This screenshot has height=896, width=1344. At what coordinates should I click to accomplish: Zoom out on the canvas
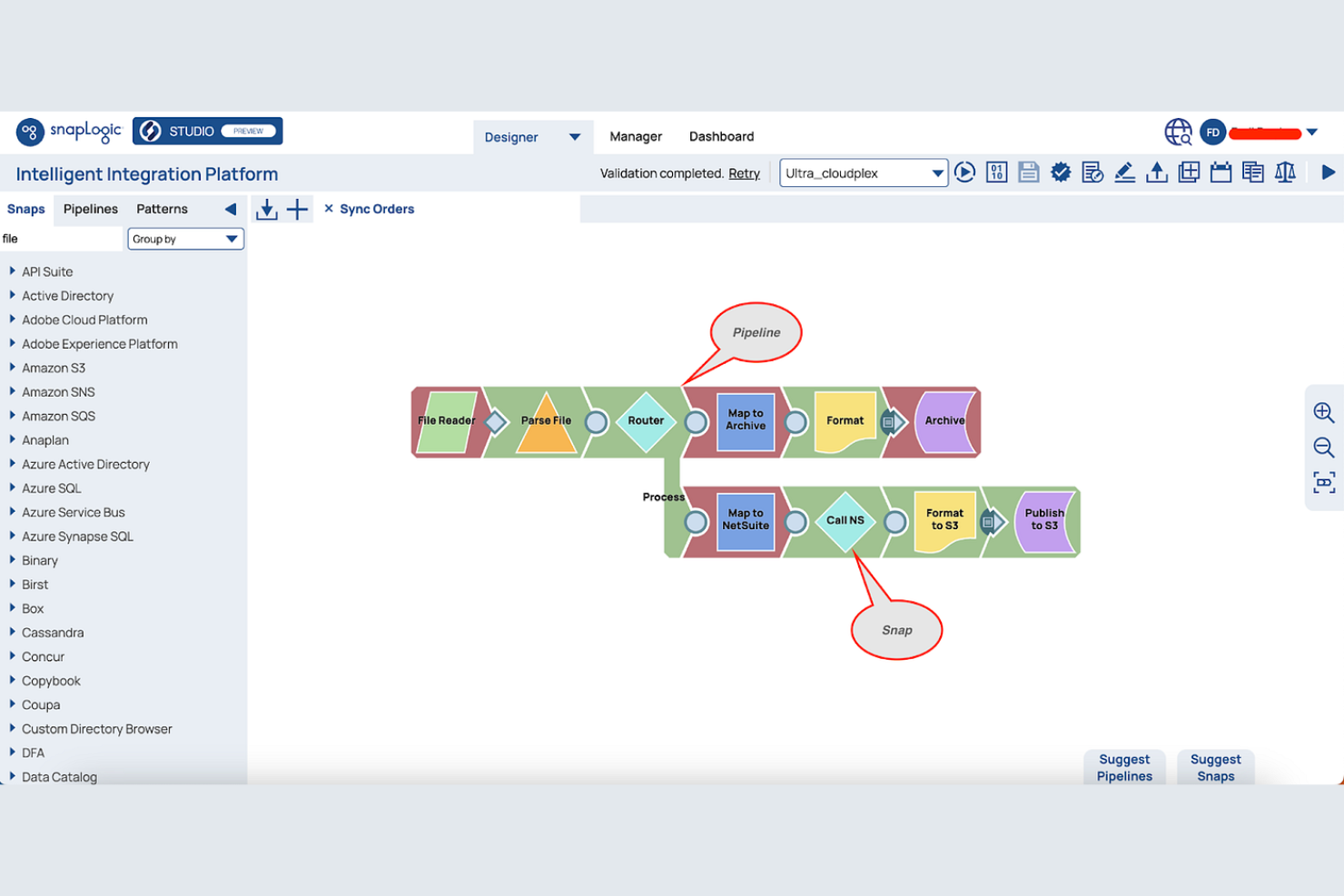(1324, 448)
